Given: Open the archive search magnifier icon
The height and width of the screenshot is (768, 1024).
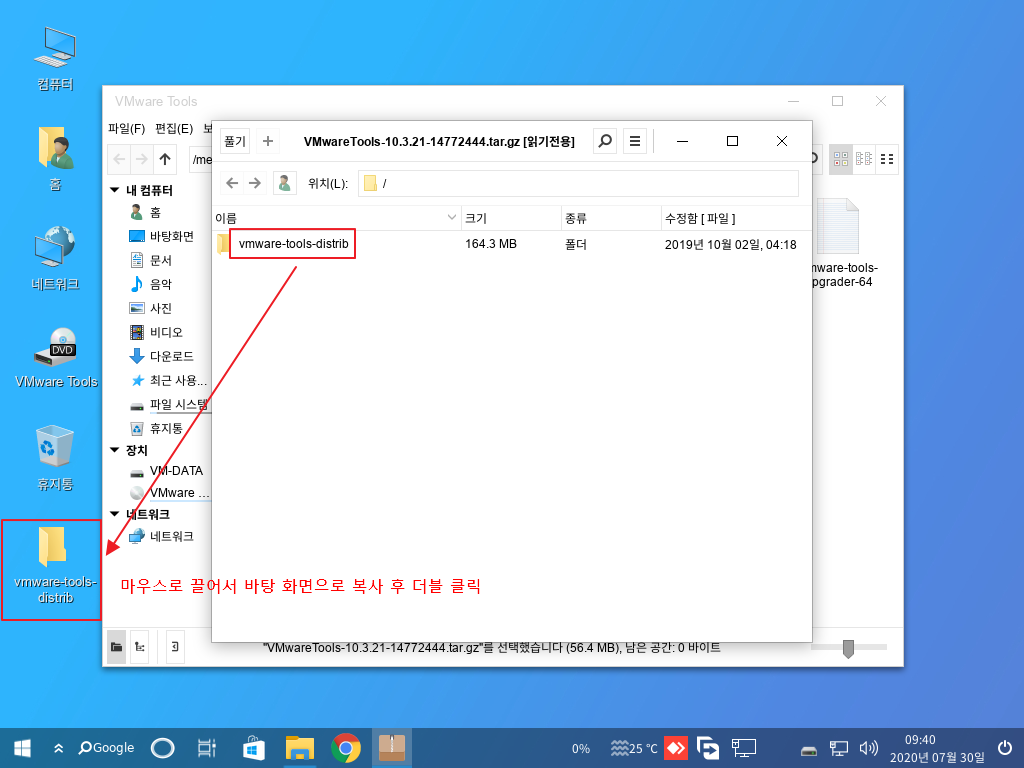Looking at the screenshot, I should tap(605, 141).
